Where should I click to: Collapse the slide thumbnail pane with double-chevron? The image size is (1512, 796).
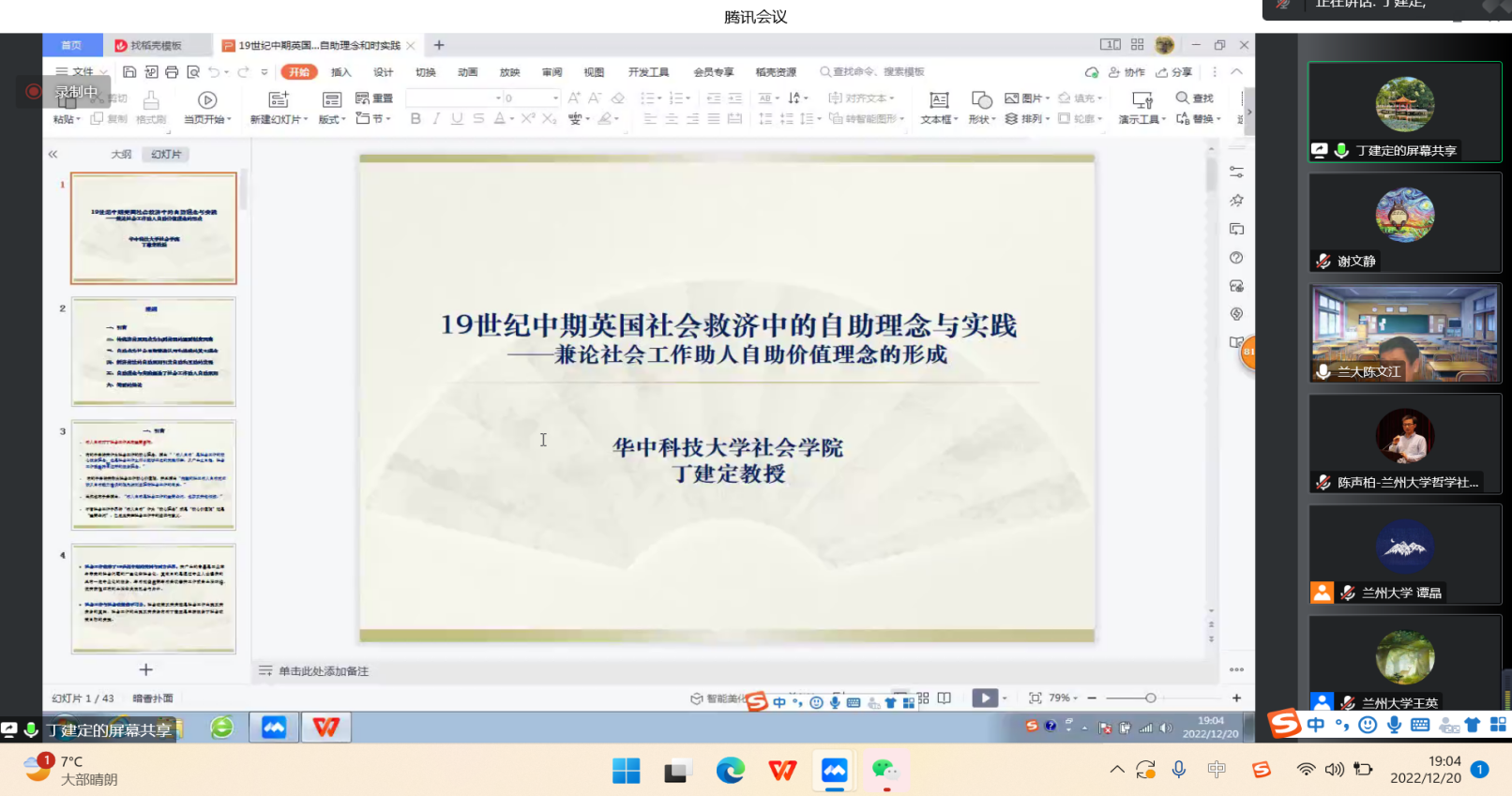(53, 154)
